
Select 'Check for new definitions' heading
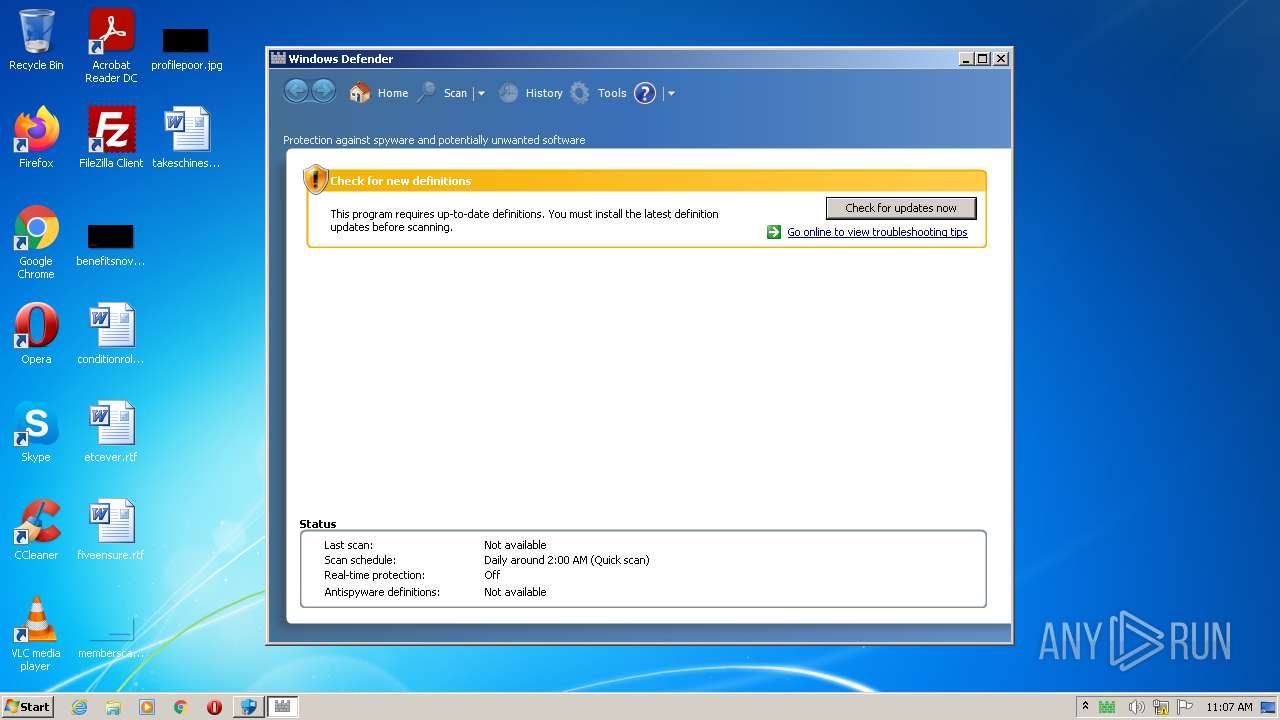pos(400,181)
